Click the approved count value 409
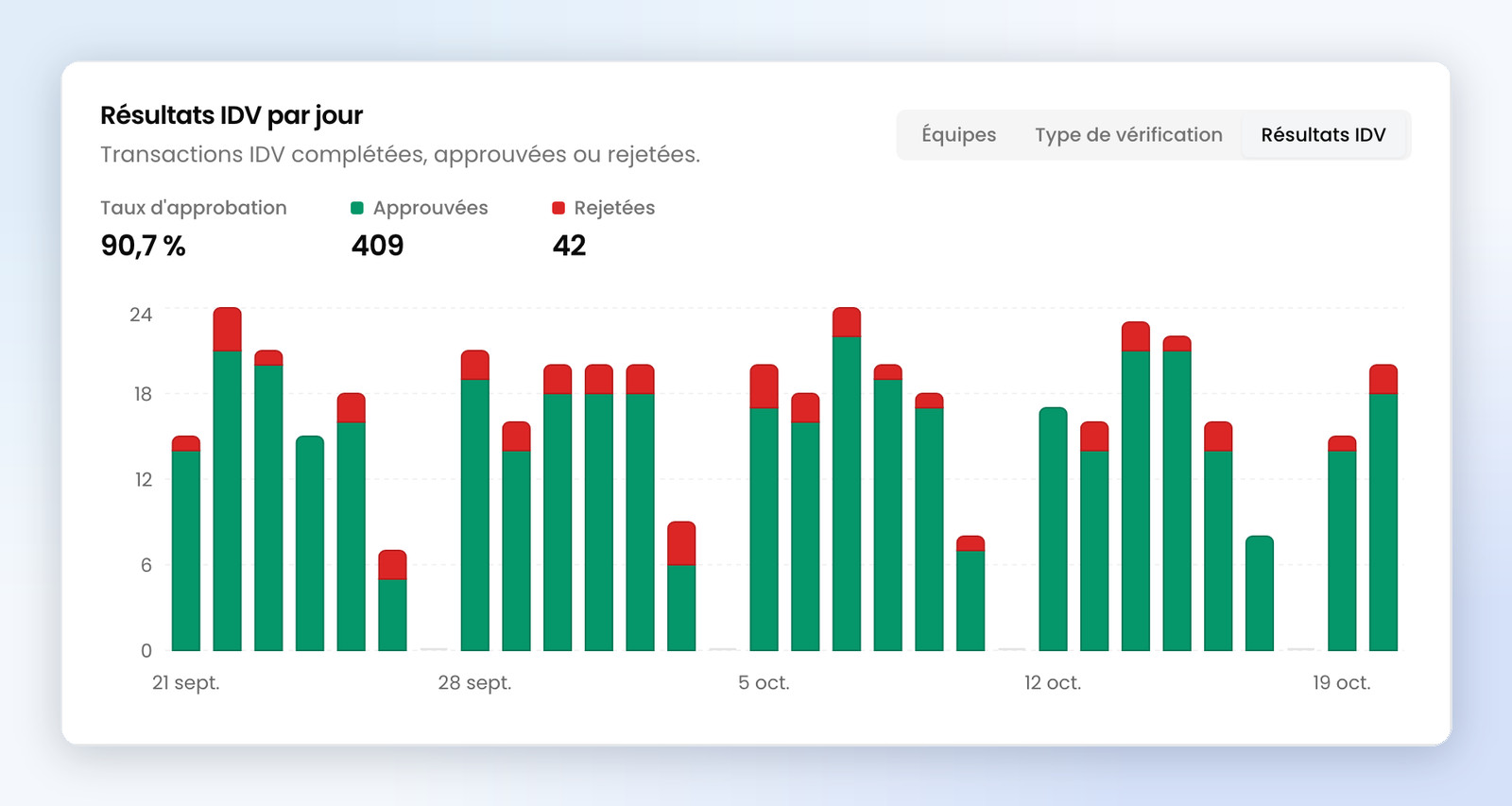 pos(377,246)
